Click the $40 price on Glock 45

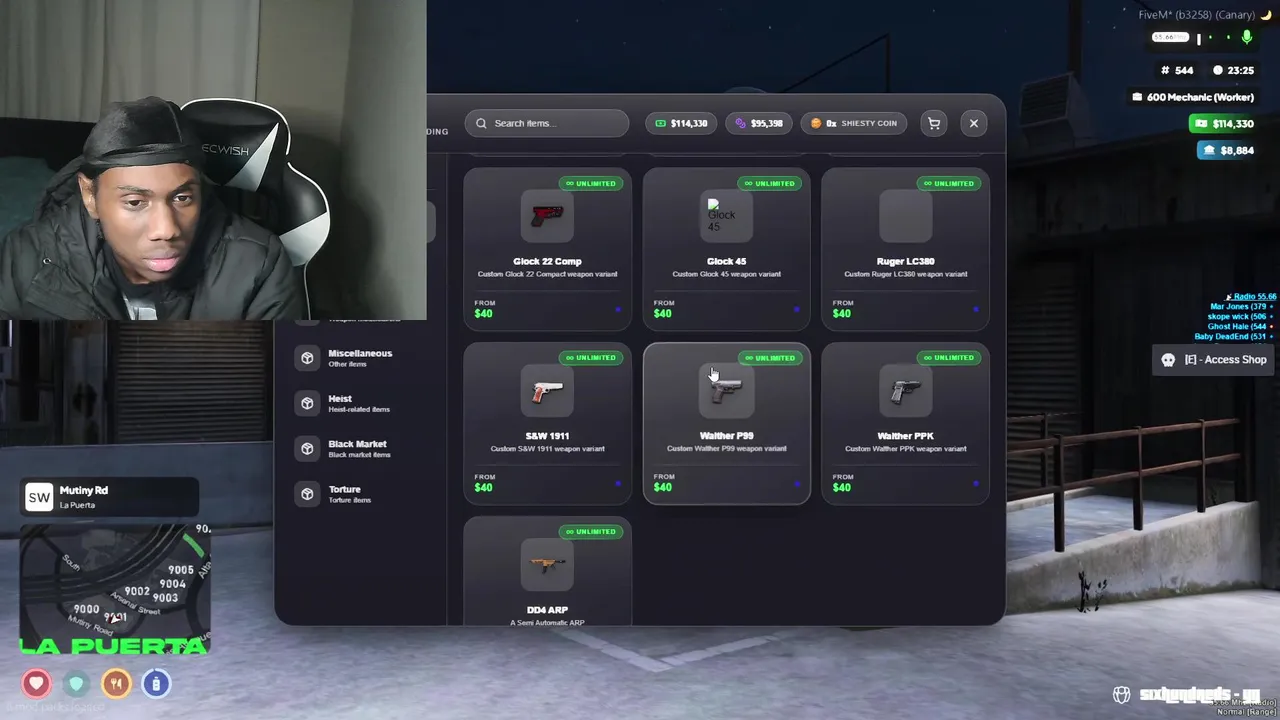pos(663,313)
